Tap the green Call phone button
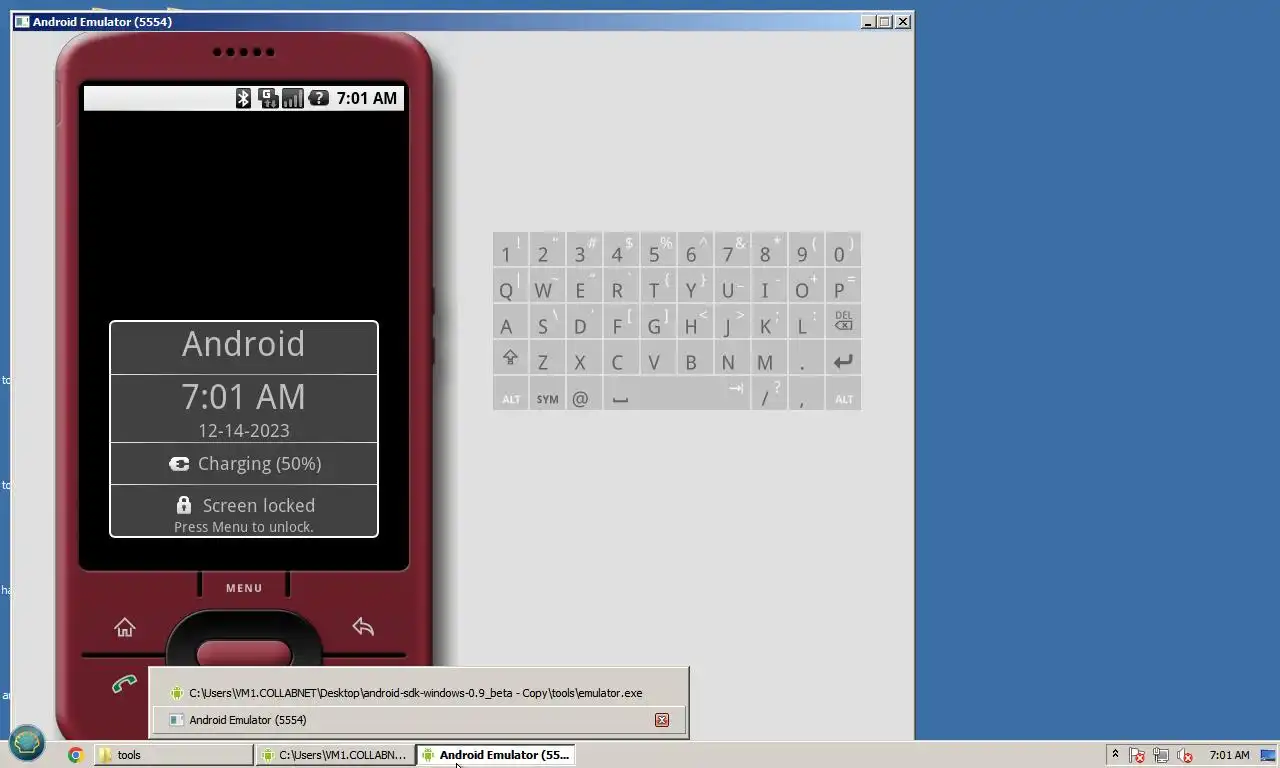The width and height of the screenshot is (1280, 768). tap(124, 684)
